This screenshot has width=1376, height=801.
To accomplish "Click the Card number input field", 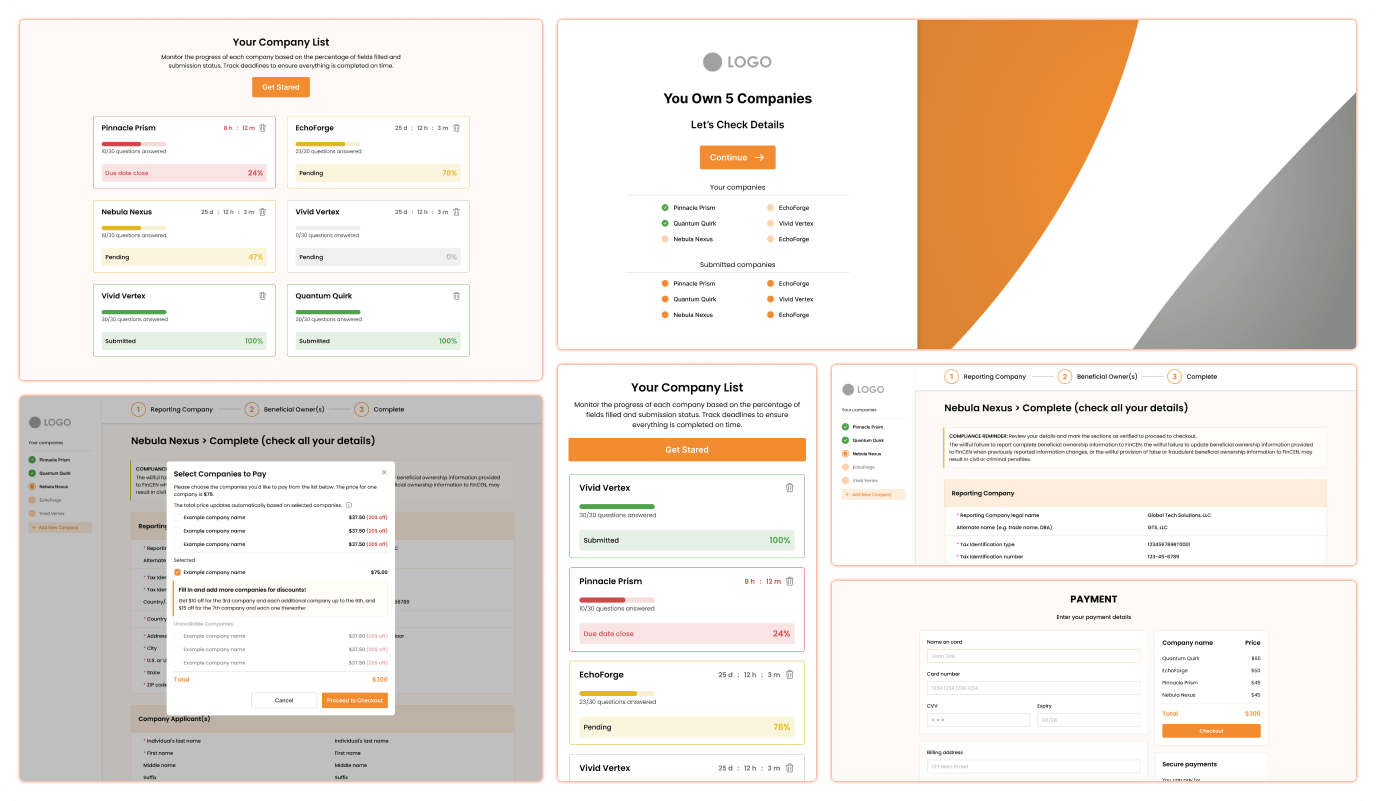I will [x=1032, y=688].
